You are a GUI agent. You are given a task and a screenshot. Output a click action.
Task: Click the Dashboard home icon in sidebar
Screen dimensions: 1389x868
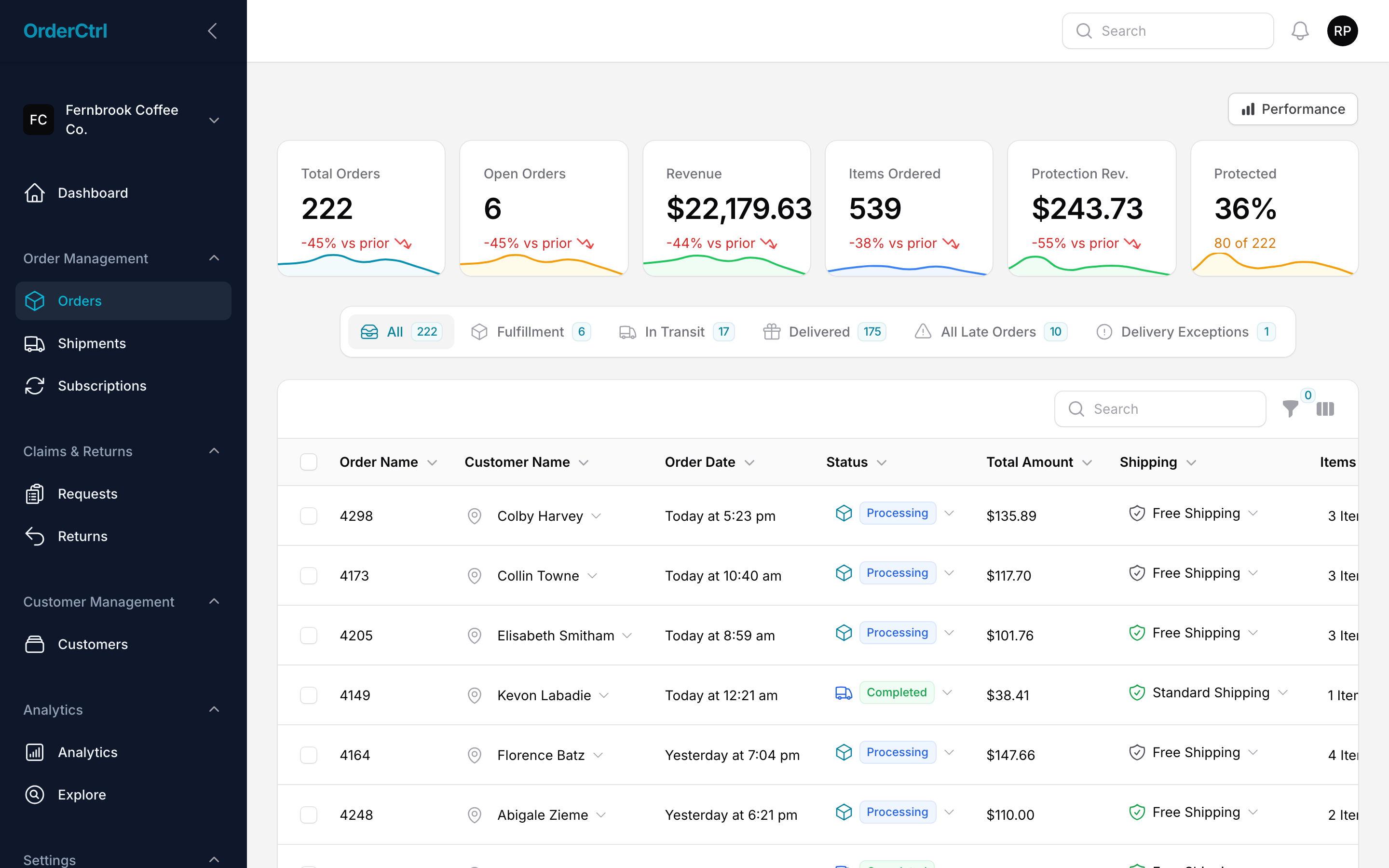tap(34, 193)
